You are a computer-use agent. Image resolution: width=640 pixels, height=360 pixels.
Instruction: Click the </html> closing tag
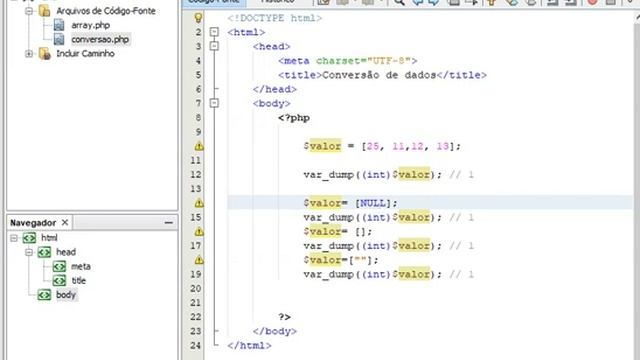[x=249, y=345]
